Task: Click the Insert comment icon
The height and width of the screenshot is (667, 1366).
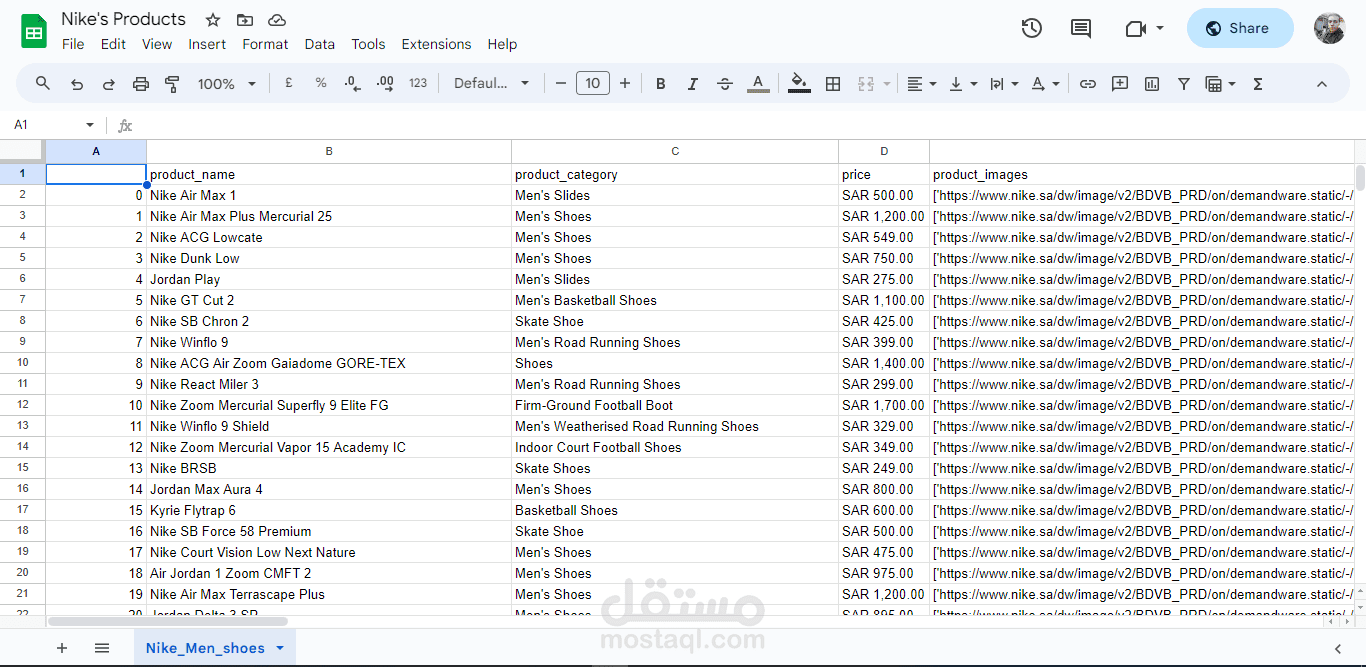Action: [1120, 84]
